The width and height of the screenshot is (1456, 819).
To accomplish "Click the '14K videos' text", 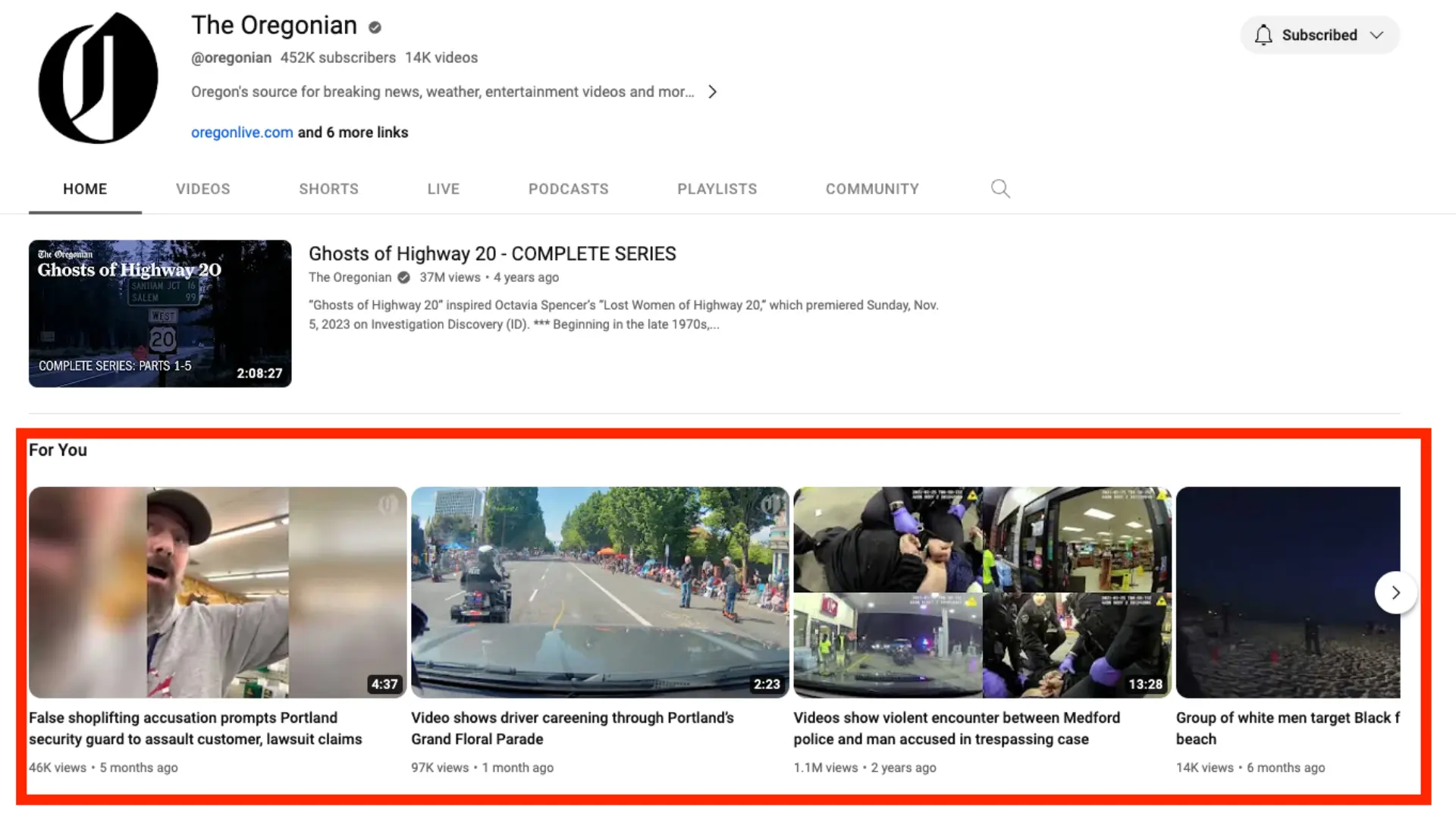I will coord(441,58).
